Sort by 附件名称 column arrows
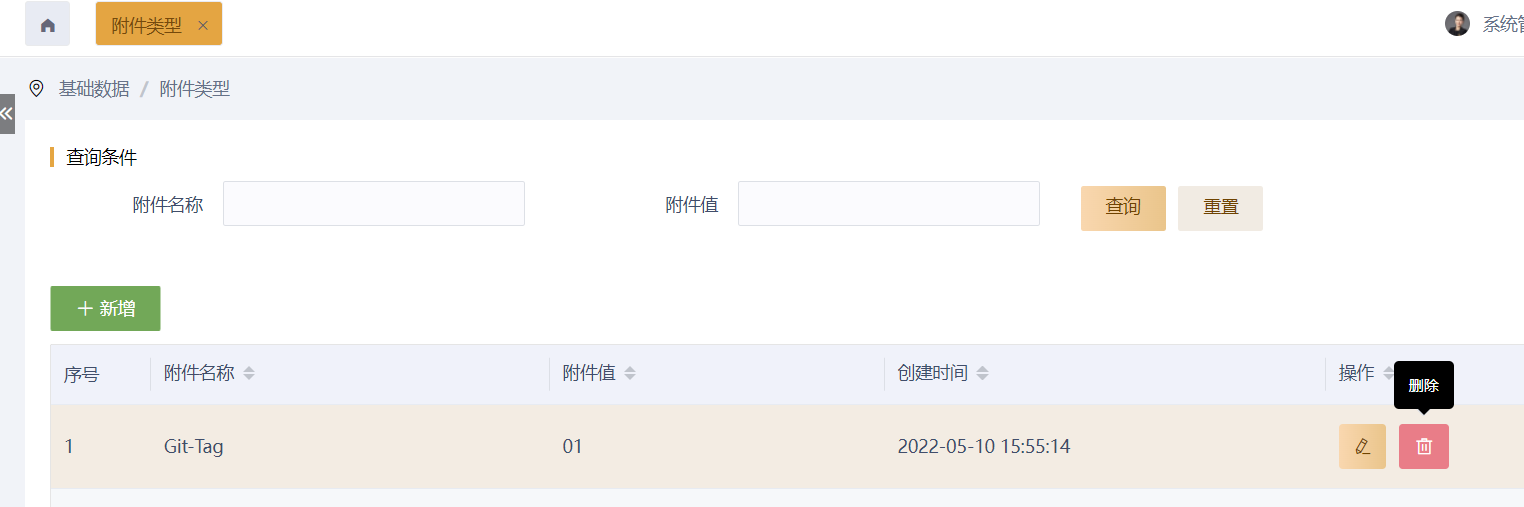1524x507 pixels. 249,373
